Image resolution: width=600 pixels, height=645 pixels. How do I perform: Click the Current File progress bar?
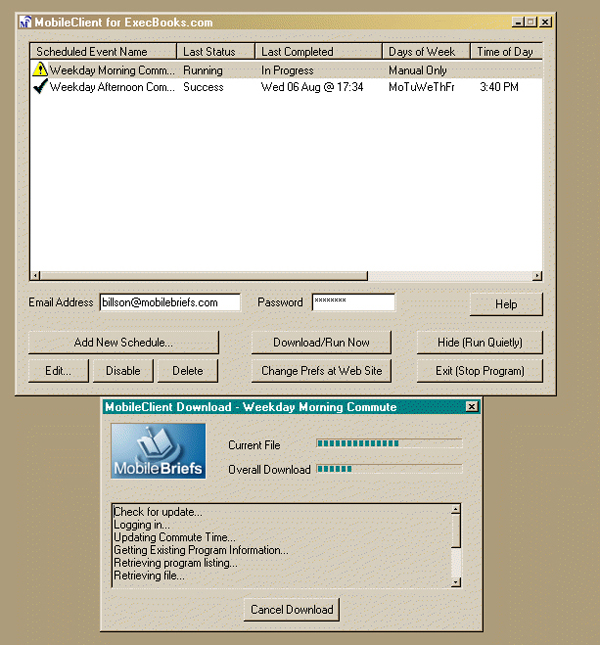(x=389, y=443)
